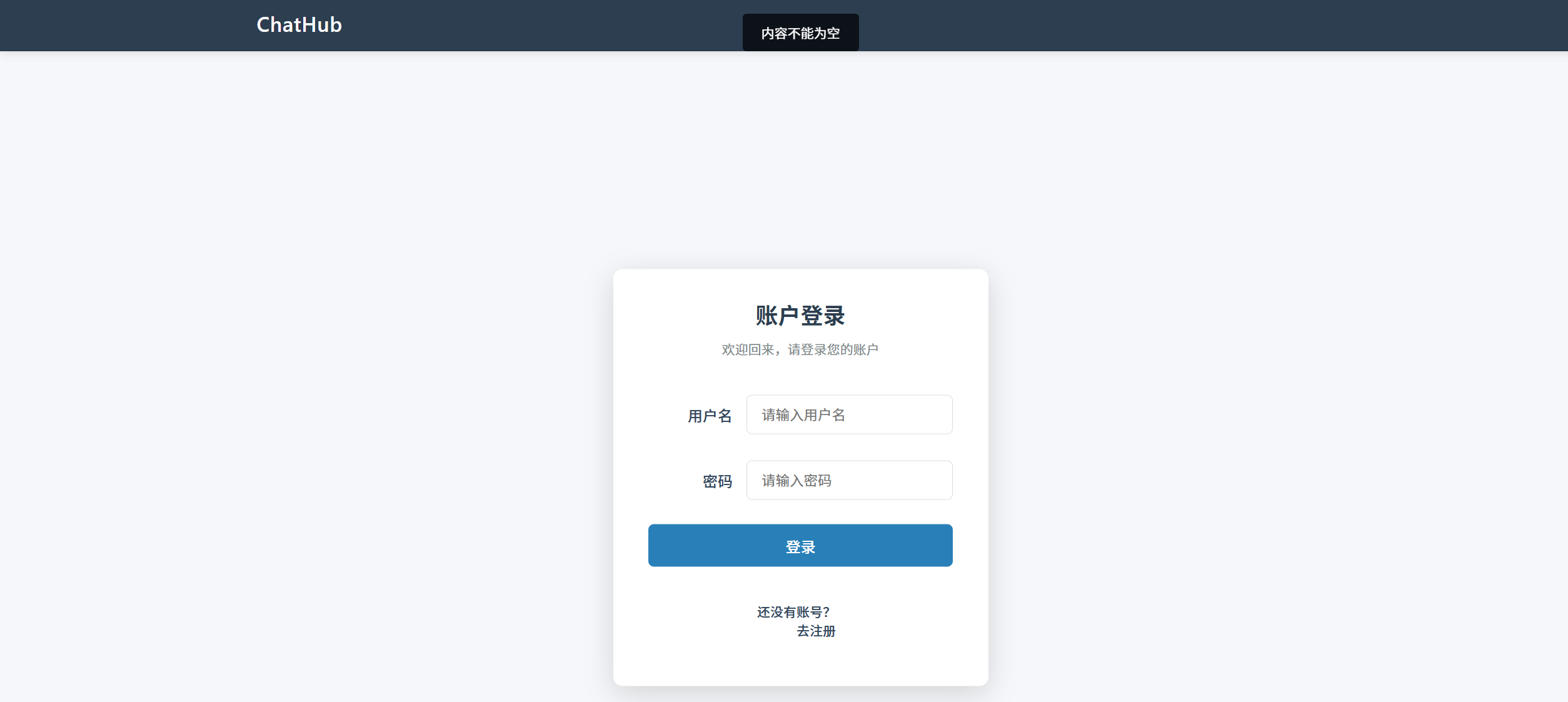The width and height of the screenshot is (1568, 702).
Task: Click the black error notification popup
Action: [x=800, y=33]
